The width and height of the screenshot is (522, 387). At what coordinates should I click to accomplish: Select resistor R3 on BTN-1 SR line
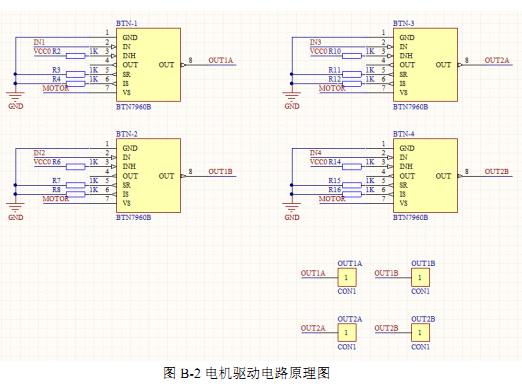pyautogui.click(x=76, y=74)
